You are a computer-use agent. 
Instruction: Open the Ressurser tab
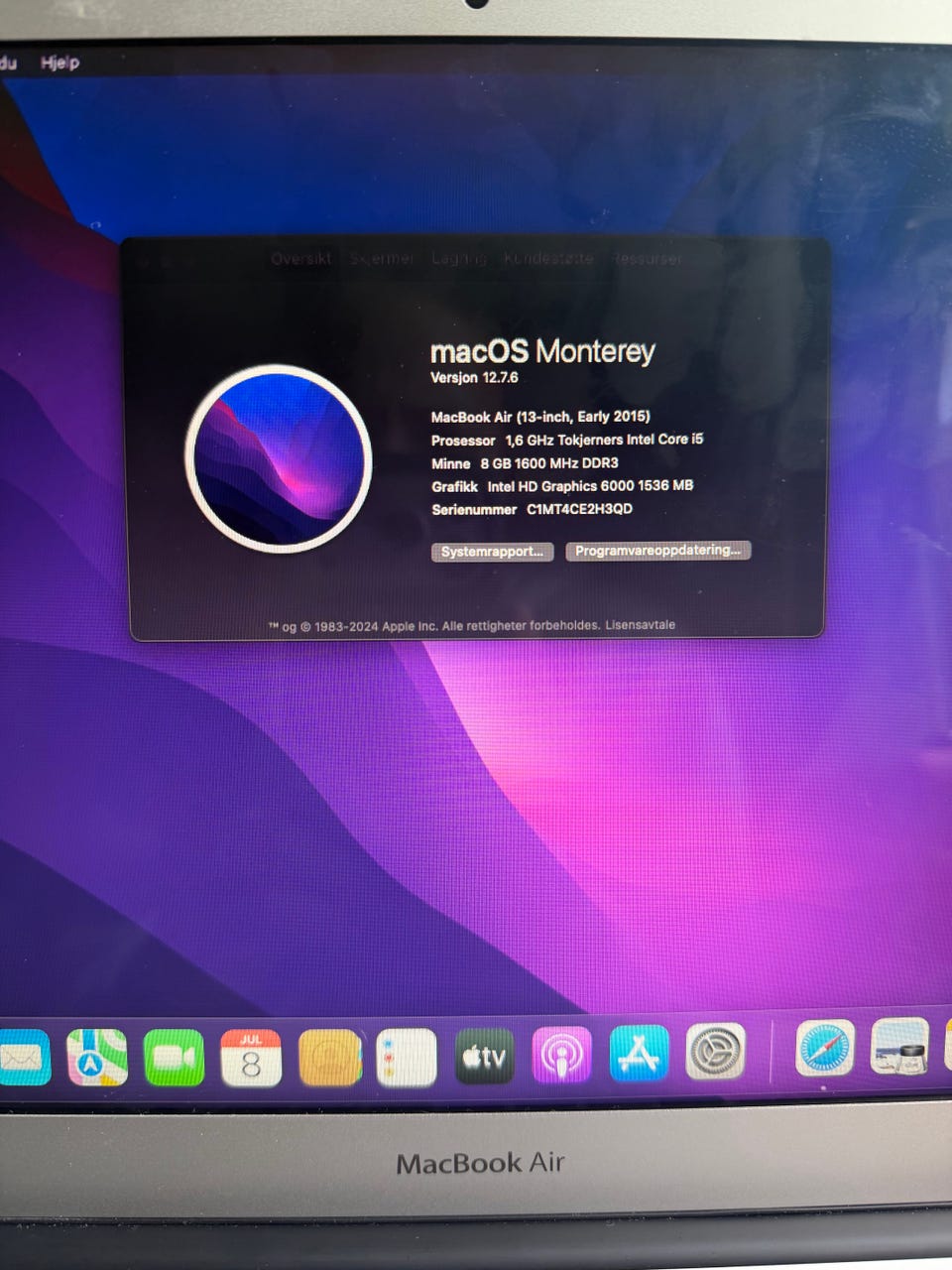pyautogui.click(x=646, y=258)
